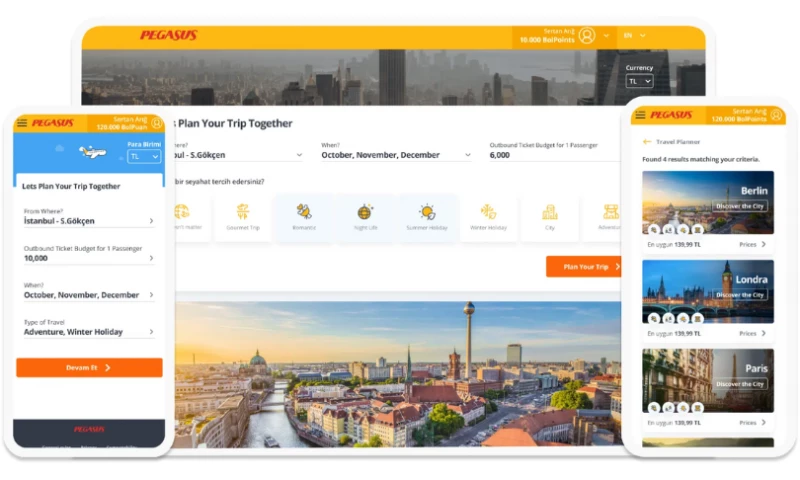The image size is (800, 480).
Task: Click the Devam Et button
Action: pos(89,368)
